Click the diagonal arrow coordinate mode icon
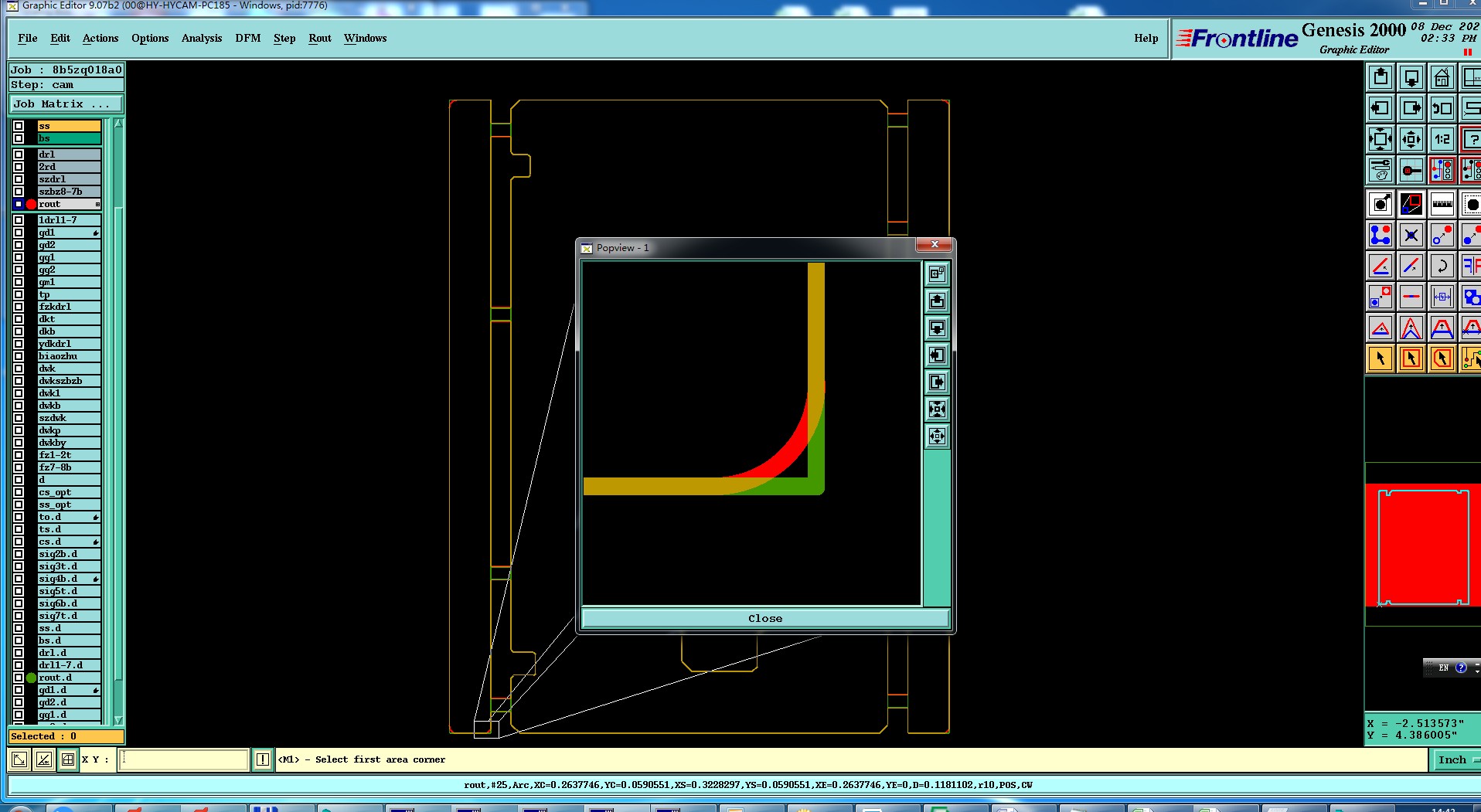 pos(20,759)
